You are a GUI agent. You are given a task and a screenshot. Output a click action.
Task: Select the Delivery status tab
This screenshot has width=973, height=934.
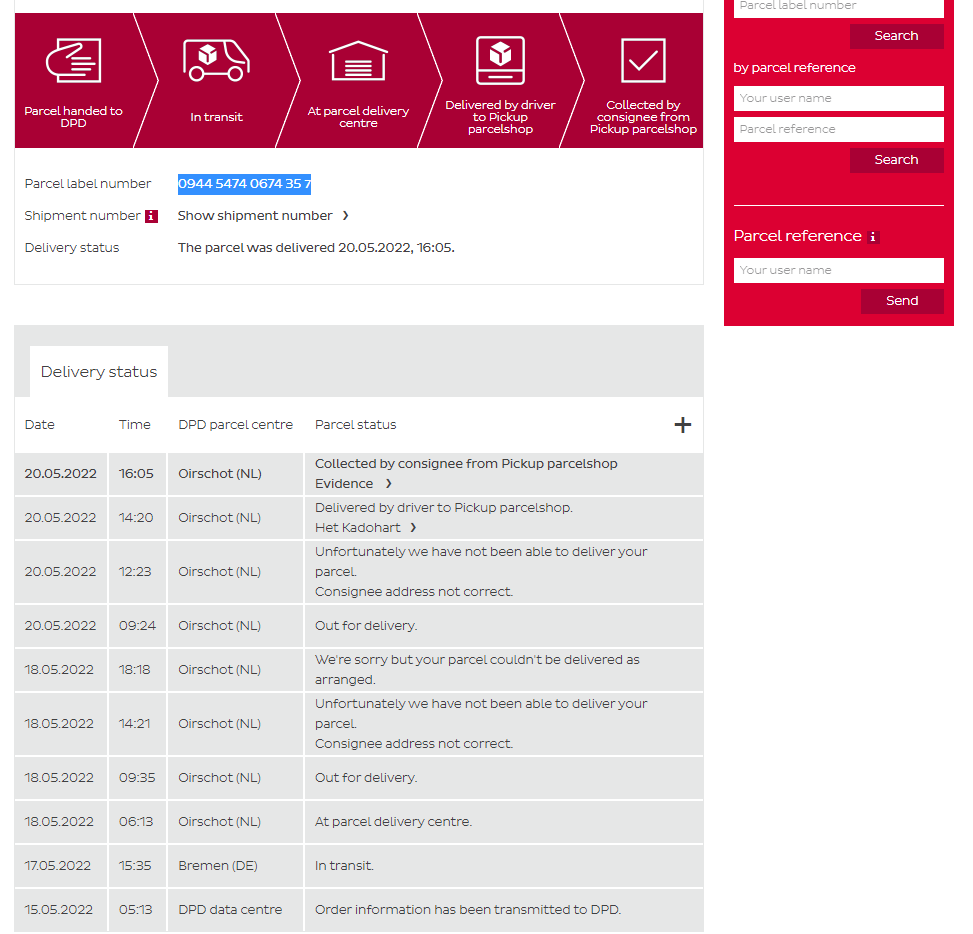99,372
